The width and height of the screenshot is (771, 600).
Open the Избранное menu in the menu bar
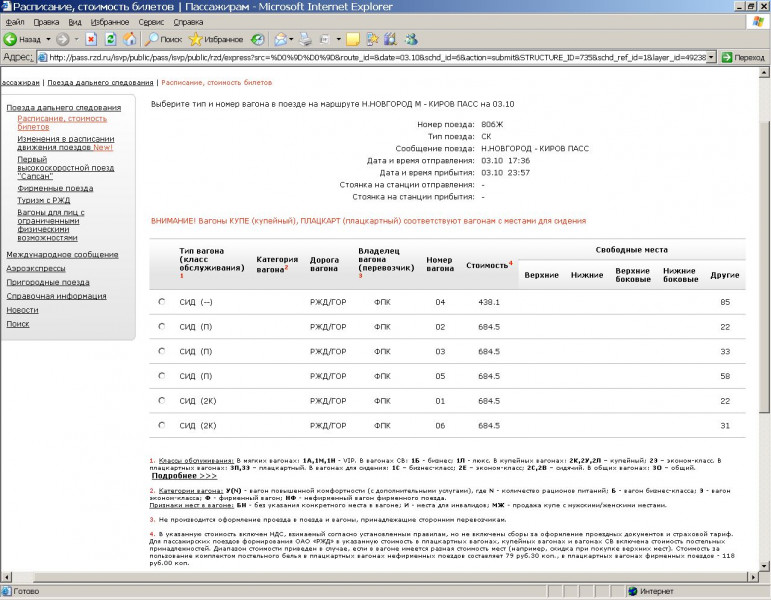point(110,22)
